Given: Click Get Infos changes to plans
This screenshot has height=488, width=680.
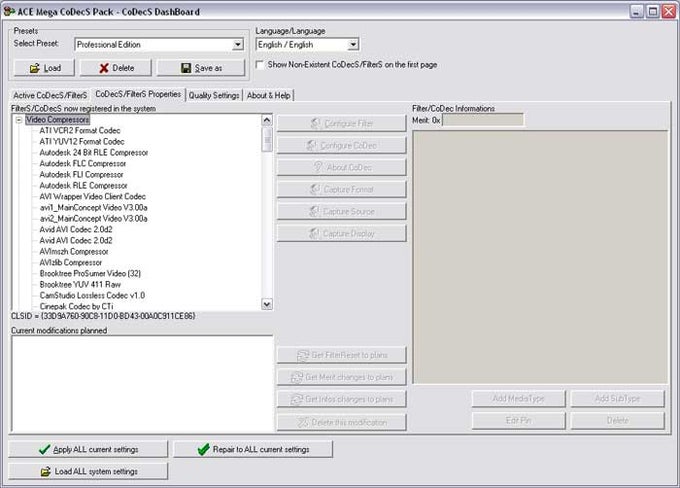Looking at the screenshot, I should (x=342, y=399).
